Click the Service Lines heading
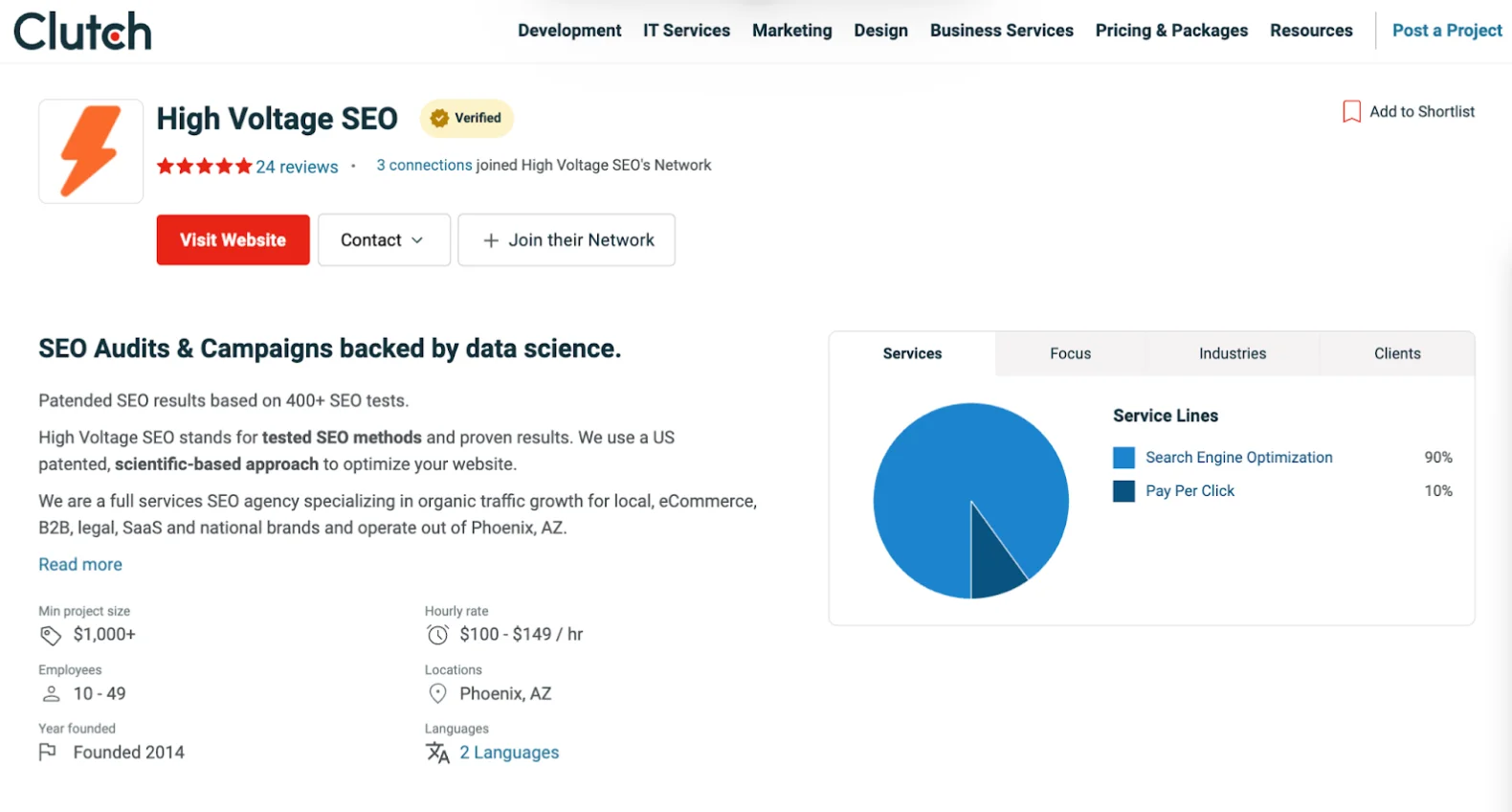This screenshot has width=1512, height=812. point(1166,416)
